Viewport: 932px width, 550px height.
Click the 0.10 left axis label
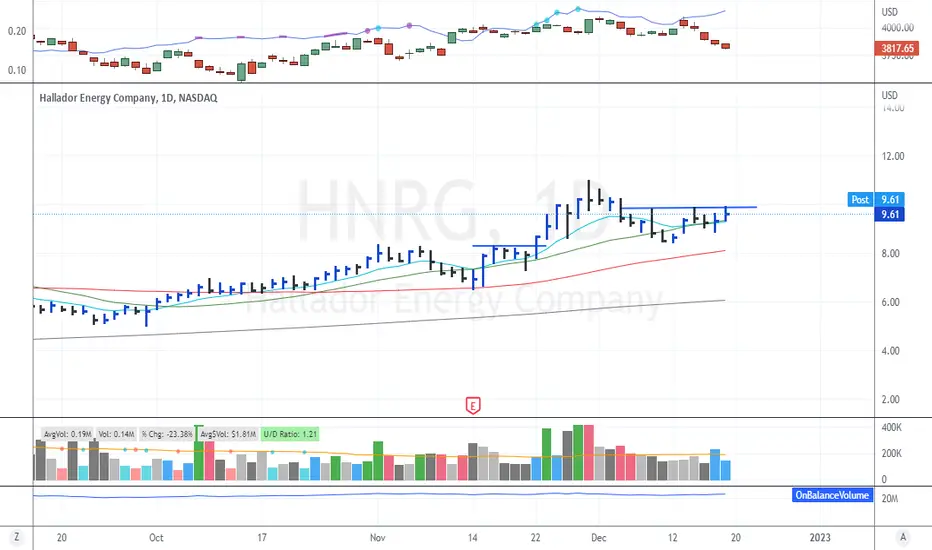pos(17,70)
